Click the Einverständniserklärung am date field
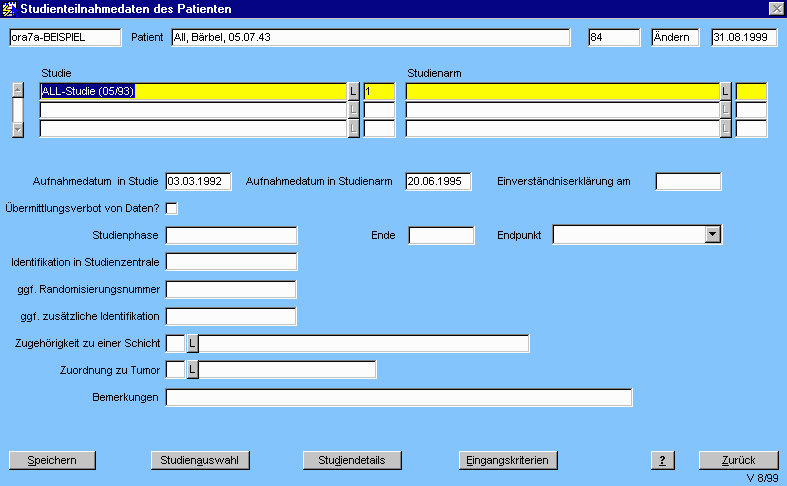Image resolution: width=787 pixels, height=486 pixels. pyautogui.click(x=688, y=181)
